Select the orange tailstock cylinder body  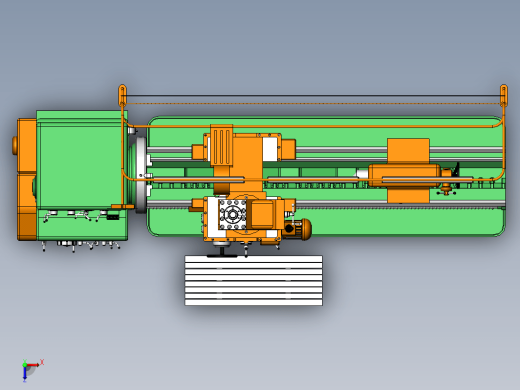point(404,175)
